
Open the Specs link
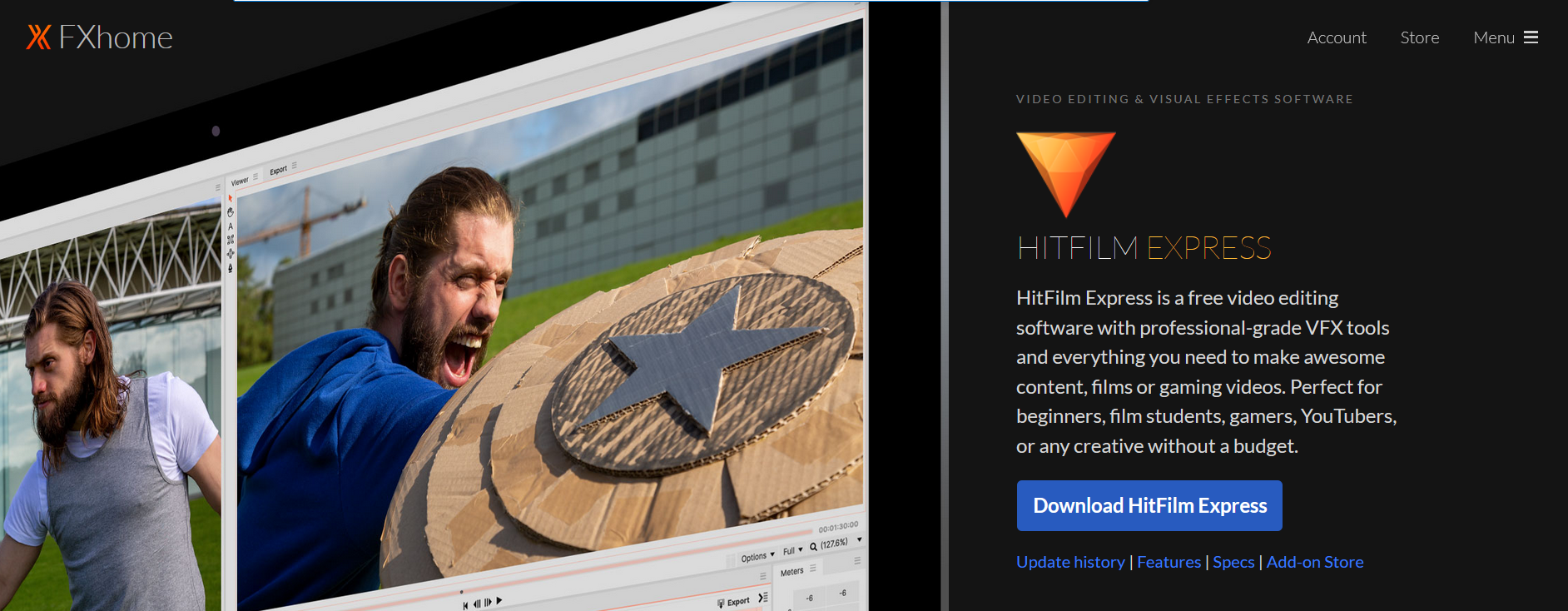pyautogui.click(x=1233, y=562)
